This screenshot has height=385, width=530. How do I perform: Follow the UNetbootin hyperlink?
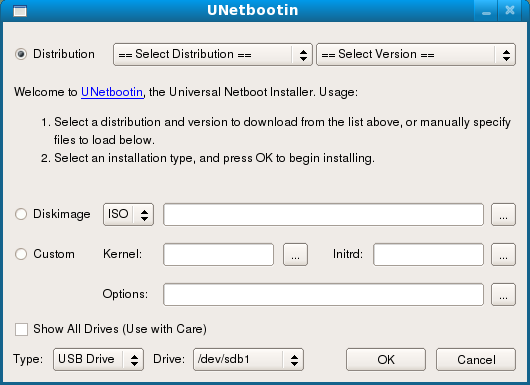[112, 92]
